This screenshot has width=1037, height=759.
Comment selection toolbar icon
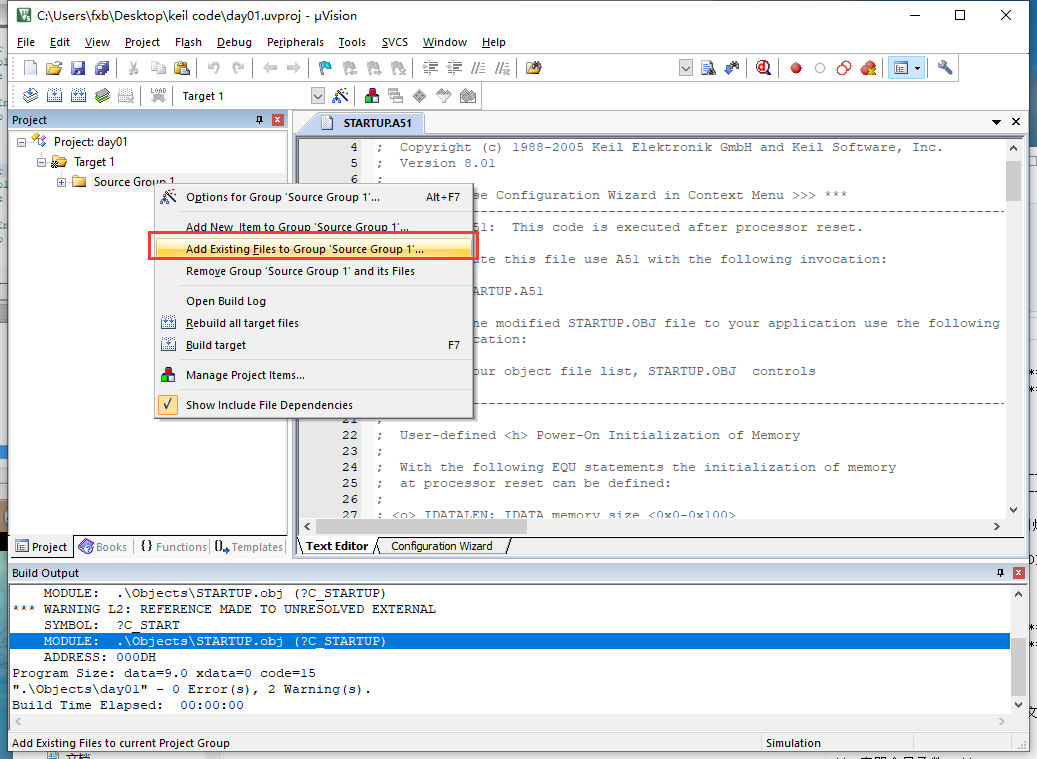click(478, 68)
